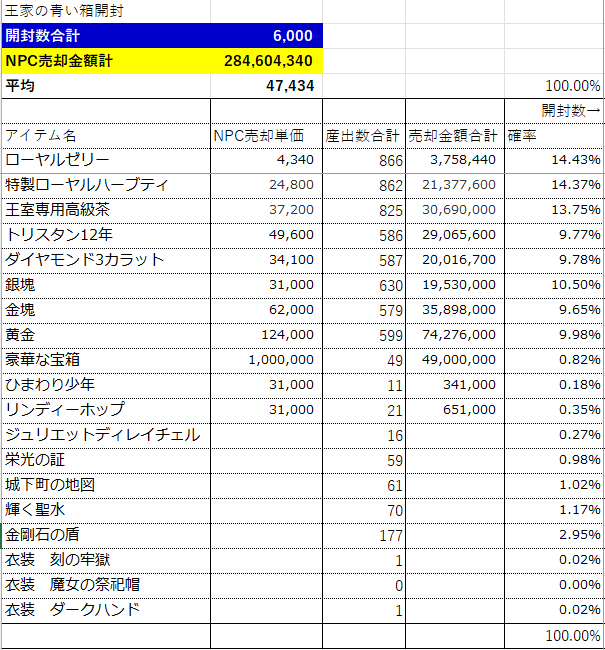Click the 豪華な宝箱 unit price 1,000,000 cell
Image resolution: width=605 pixels, height=650 pixels.
pyautogui.click(x=266, y=360)
